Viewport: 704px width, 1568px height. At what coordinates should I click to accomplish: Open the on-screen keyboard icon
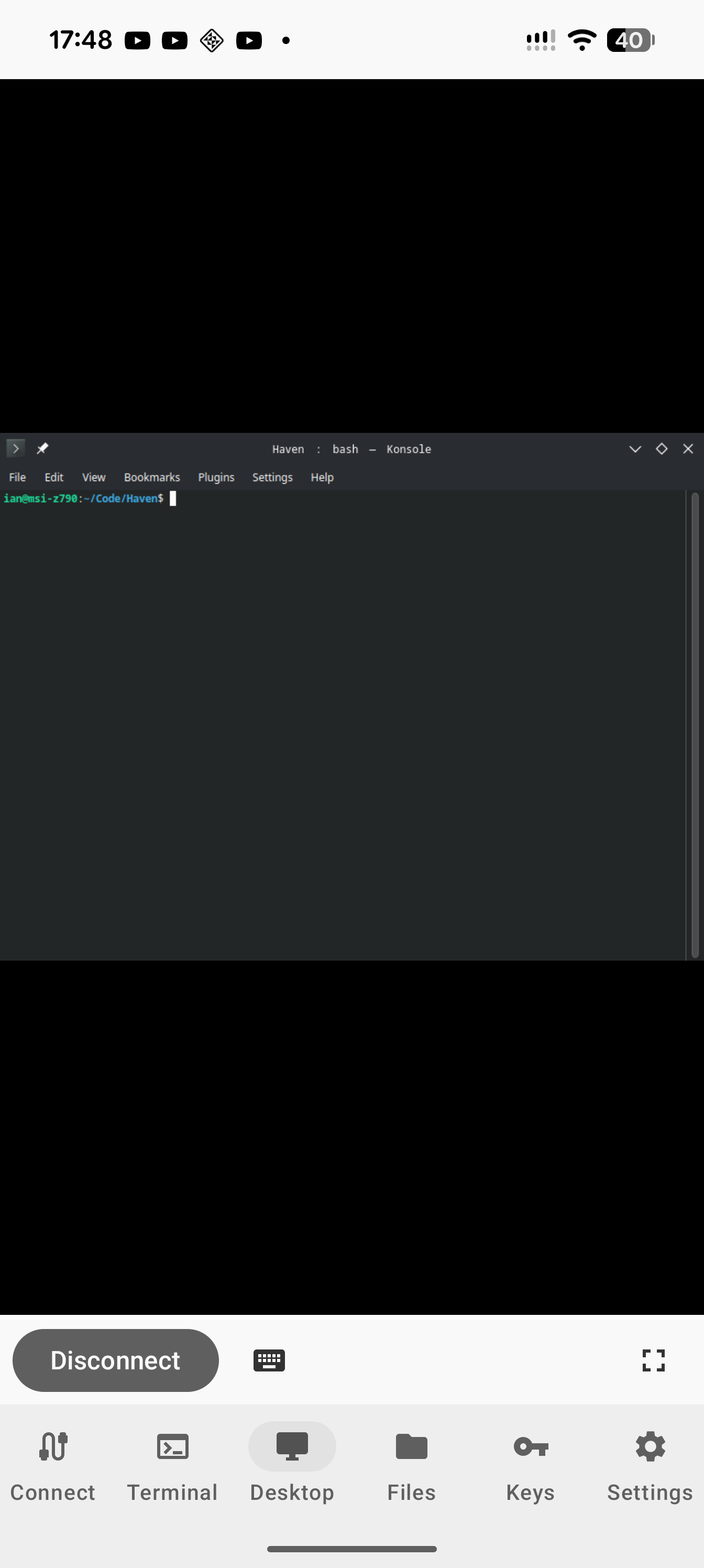pyautogui.click(x=269, y=1360)
